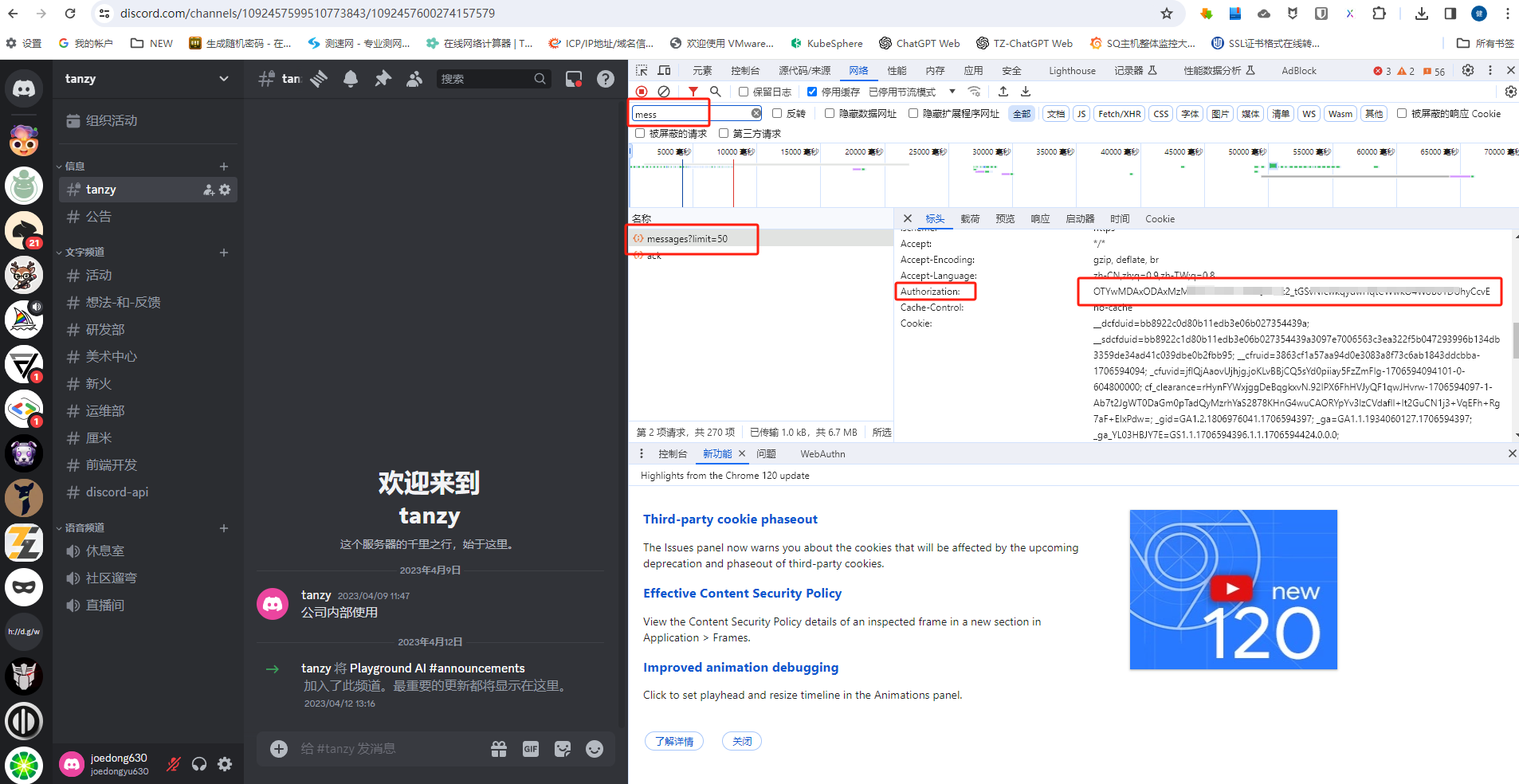The height and width of the screenshot is (784, 1519).
Task: Uncheck 停用缓存 checkbox
Action: [812, 92]
